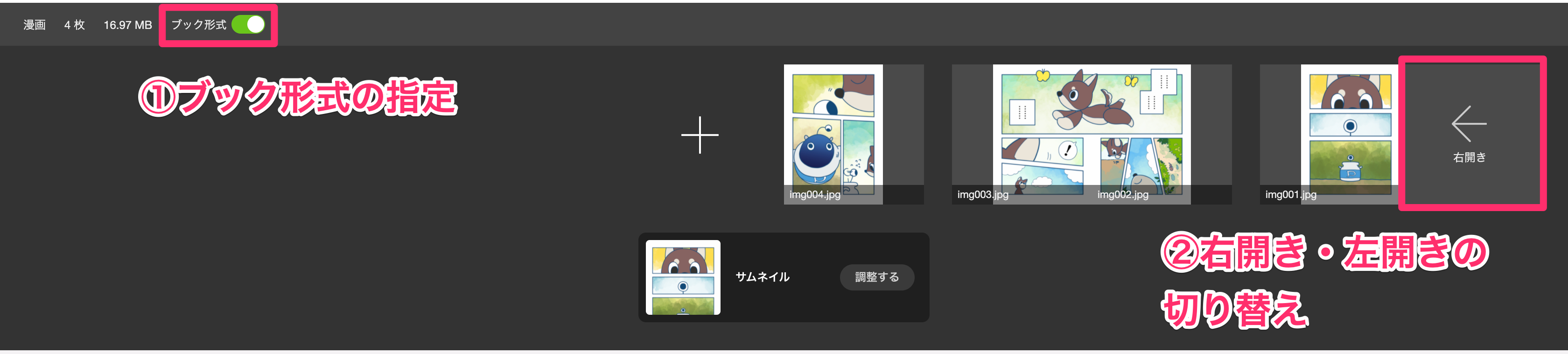Screen dimensions: 1568x354
Task: Click the サムネイル preview image
Action: coord(683,277)
